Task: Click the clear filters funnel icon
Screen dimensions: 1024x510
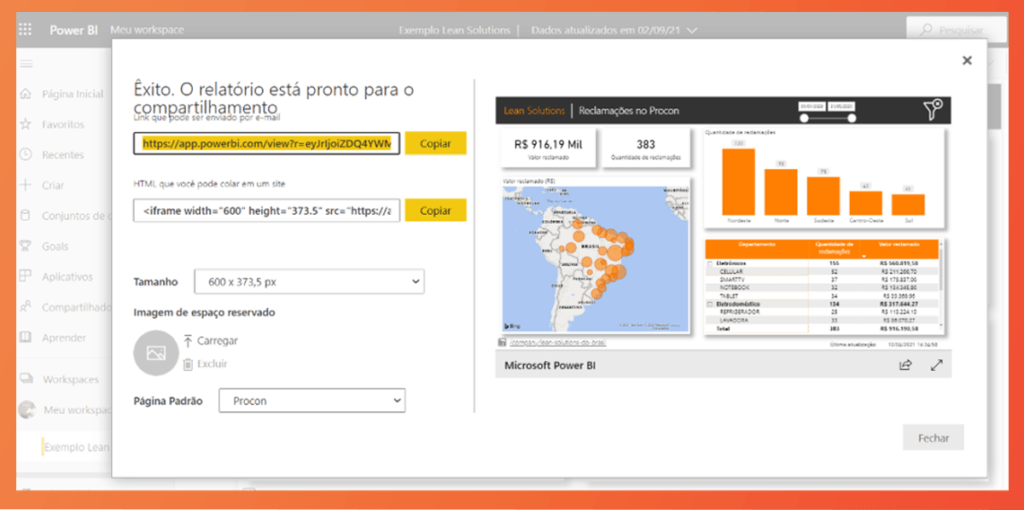Action: point(934,110)
